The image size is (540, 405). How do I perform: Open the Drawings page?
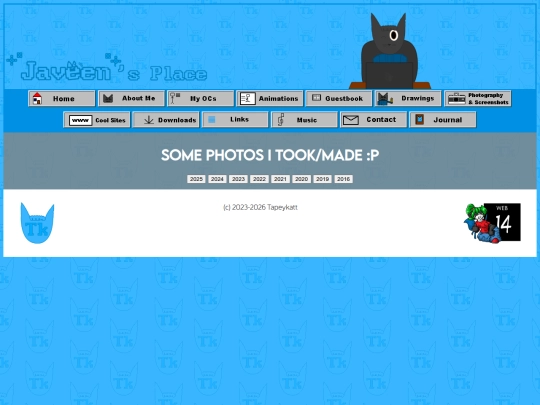tap(408, 98)
